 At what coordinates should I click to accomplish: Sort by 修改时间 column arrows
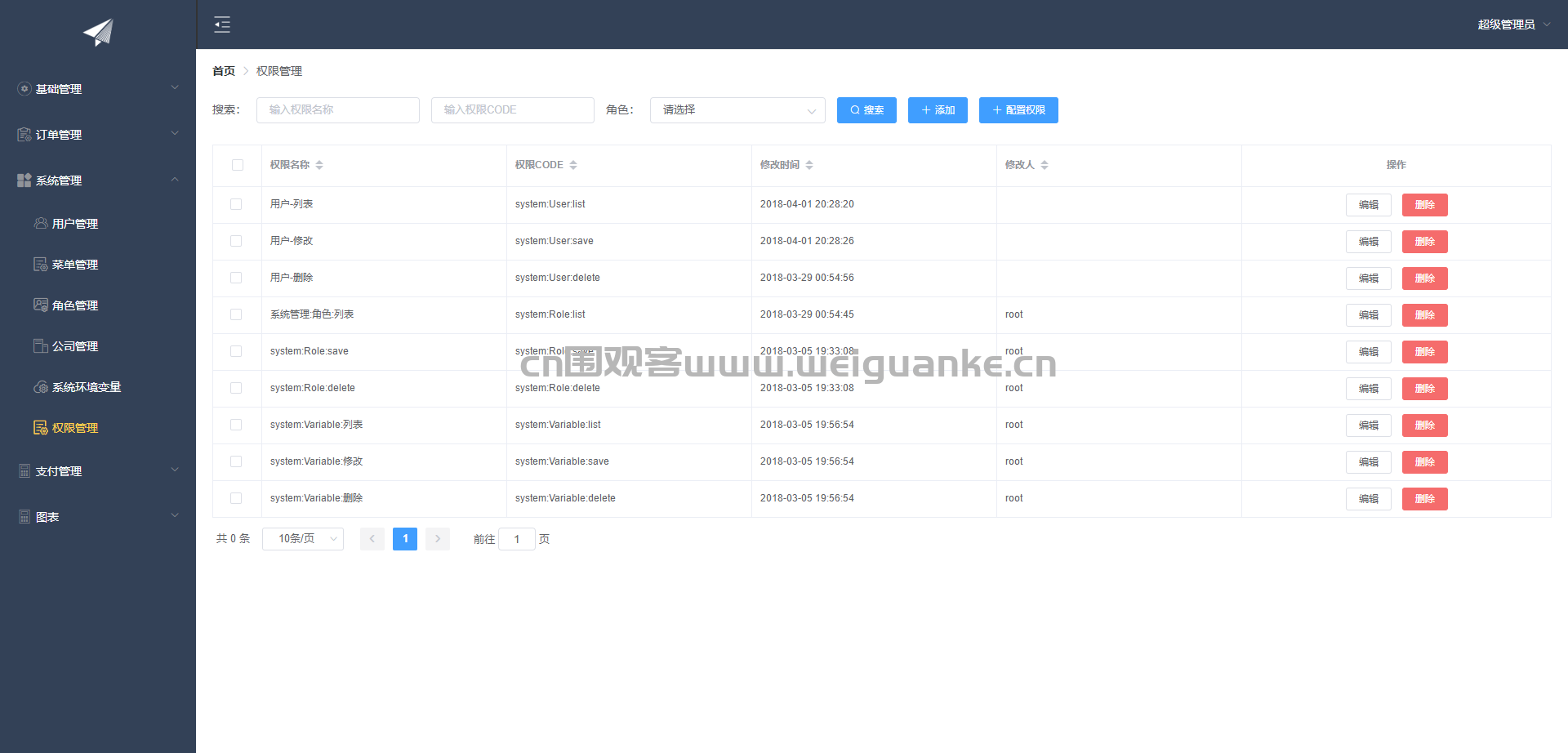(x=809, y=165)
